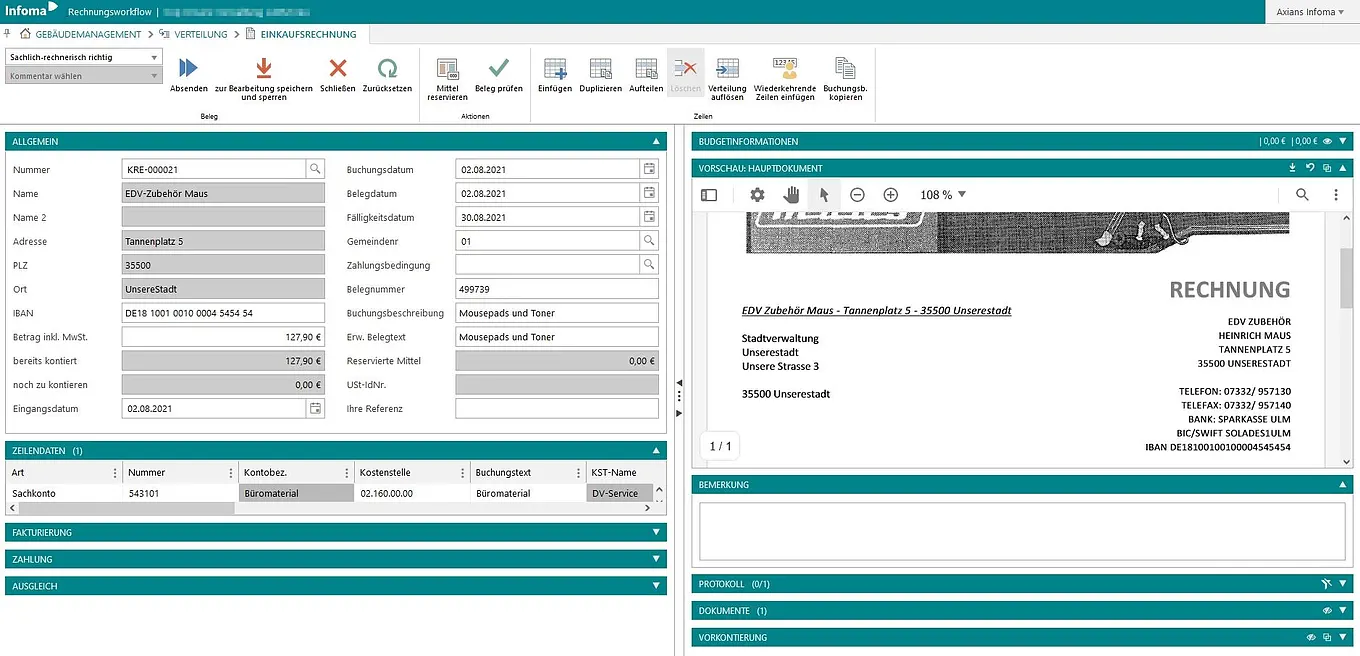The height and width of the screenshot is (656, 1360).
Task: Open Sachlich-rechnerisch richtig dropdown
Action: 83,58
